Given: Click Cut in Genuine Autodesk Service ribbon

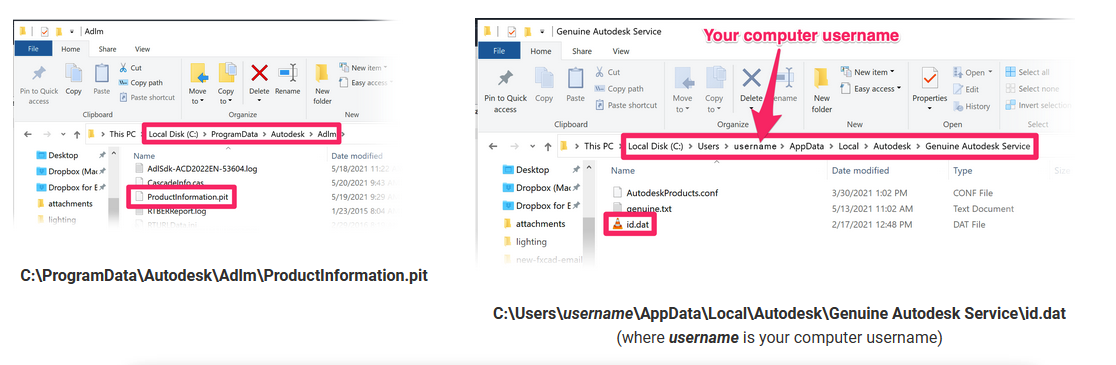Looking at the screenshot, I should tap(607, 72).
